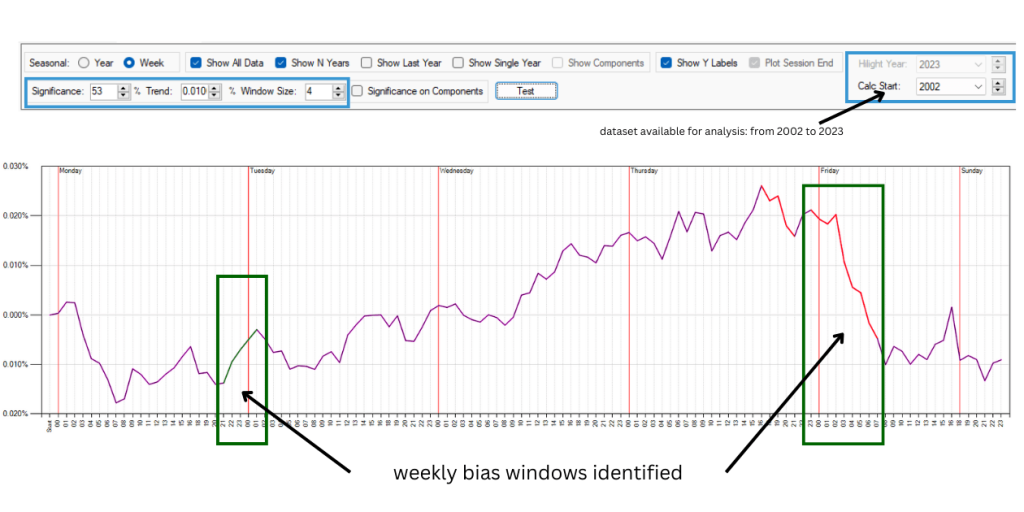The image size is (1024, 512).
Task: Click the Trend spinner arrows
Action: [214, 91]
